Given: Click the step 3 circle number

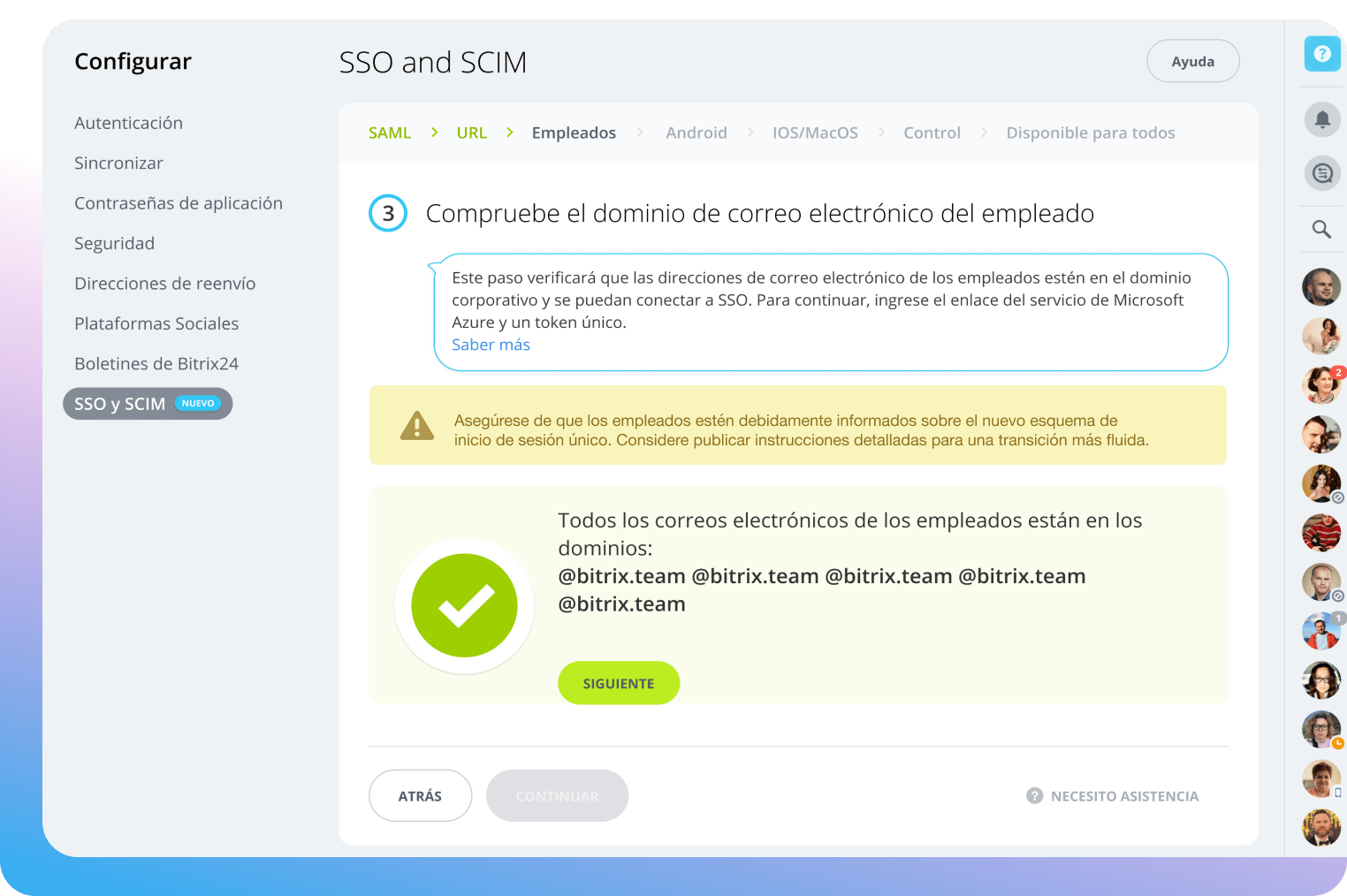Looking at the screenshot, I should pos(388,213).
